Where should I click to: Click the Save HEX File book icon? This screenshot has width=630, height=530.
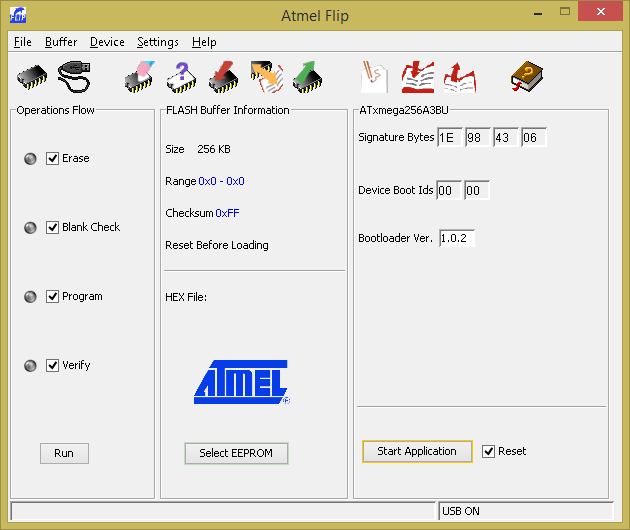(x=459, y=76)
